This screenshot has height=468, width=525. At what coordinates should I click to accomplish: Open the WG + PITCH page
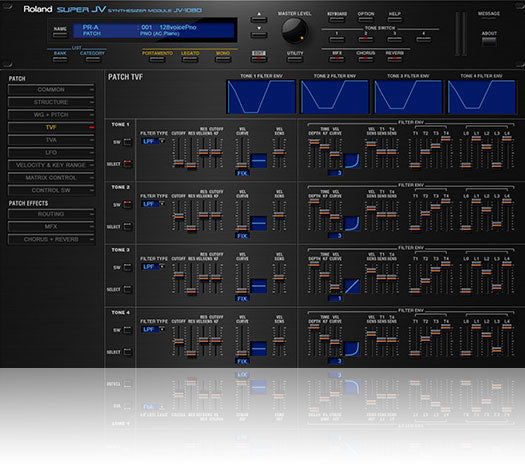(51, 115)
